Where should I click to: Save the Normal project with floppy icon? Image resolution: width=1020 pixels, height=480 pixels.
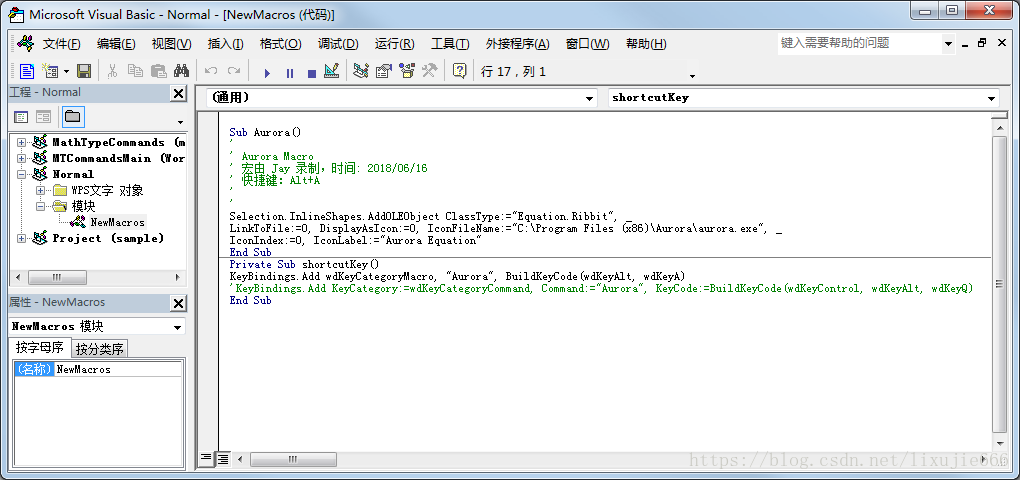pos(84,71)
